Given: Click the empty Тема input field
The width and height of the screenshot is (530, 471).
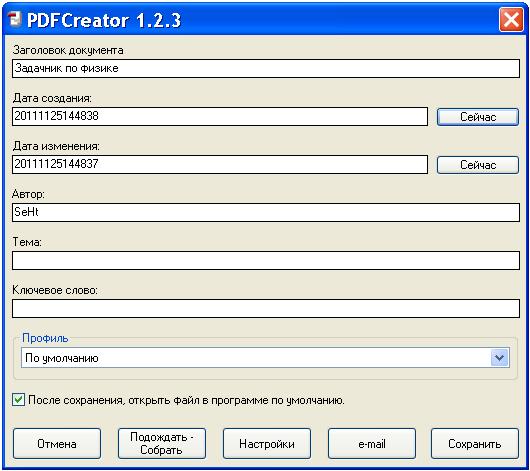Looking at the screenshot, I should click(266, 260).
